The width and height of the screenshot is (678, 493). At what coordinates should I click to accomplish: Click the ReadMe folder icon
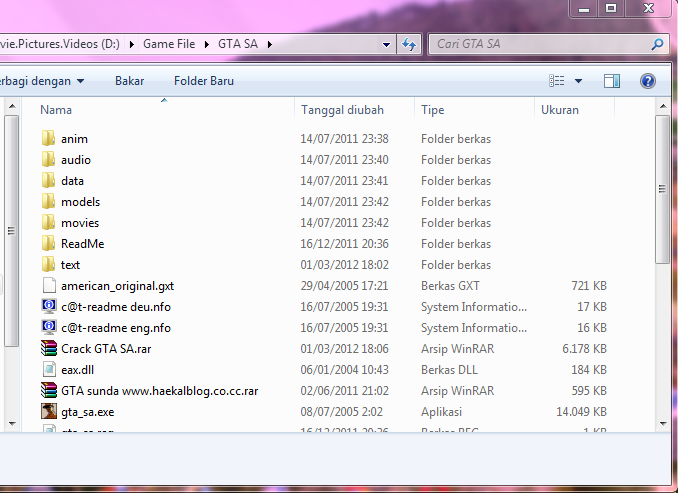[48, 243]
